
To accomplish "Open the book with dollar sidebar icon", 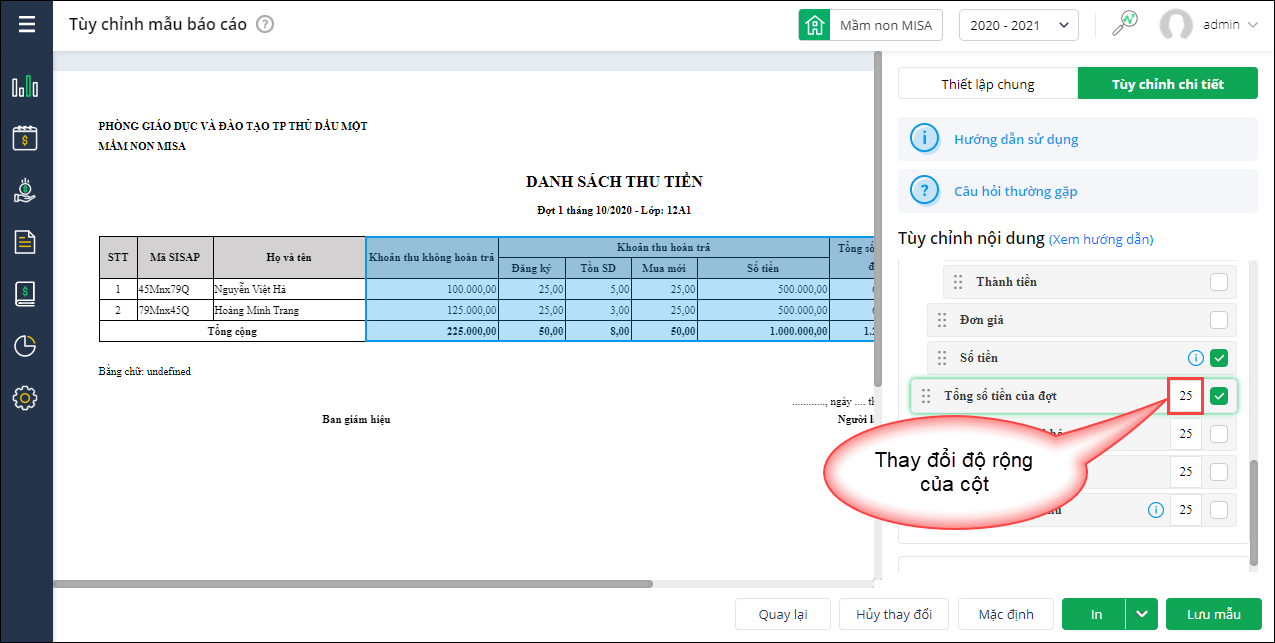I will [x=25, y=293].
